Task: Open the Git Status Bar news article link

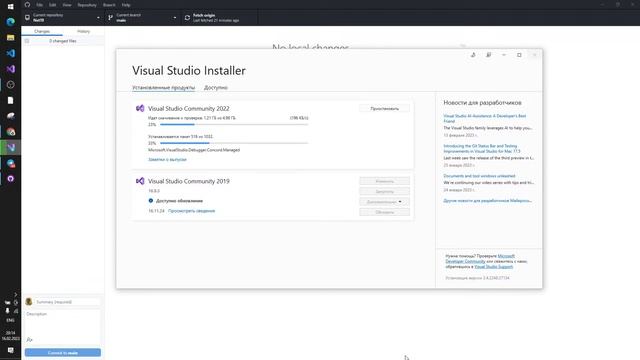Action: click(482, 149)
